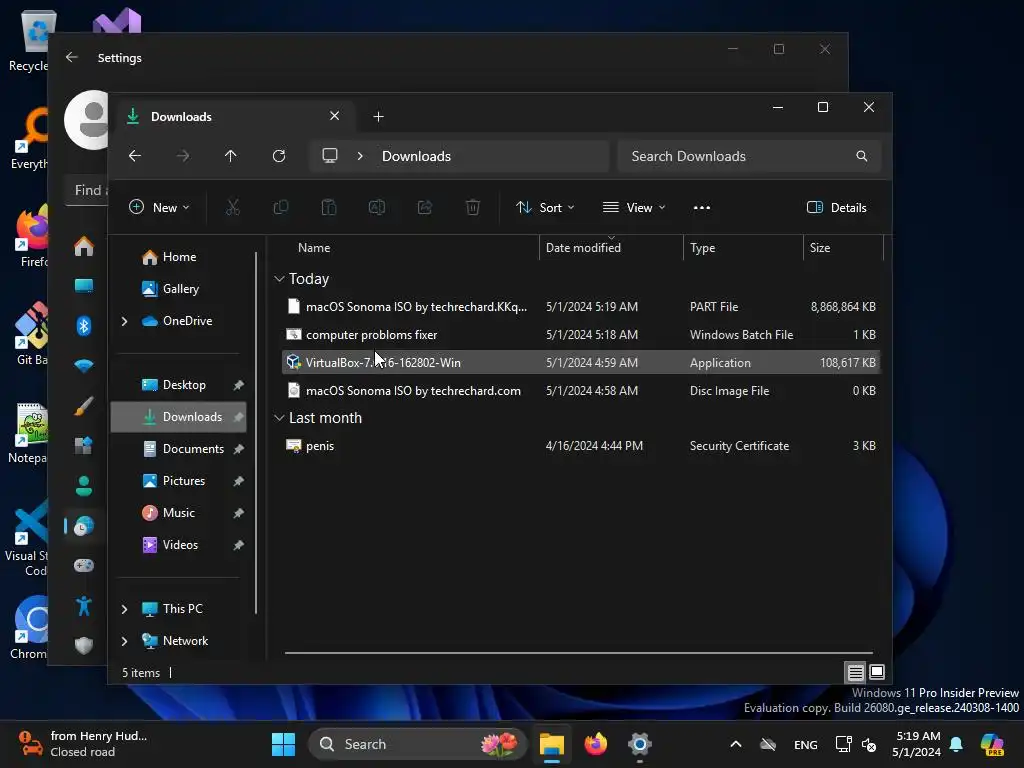1024x768 pixels.
Task: Click the Copy icon in File Explorer toolbar
Action: tap(281, 208)
